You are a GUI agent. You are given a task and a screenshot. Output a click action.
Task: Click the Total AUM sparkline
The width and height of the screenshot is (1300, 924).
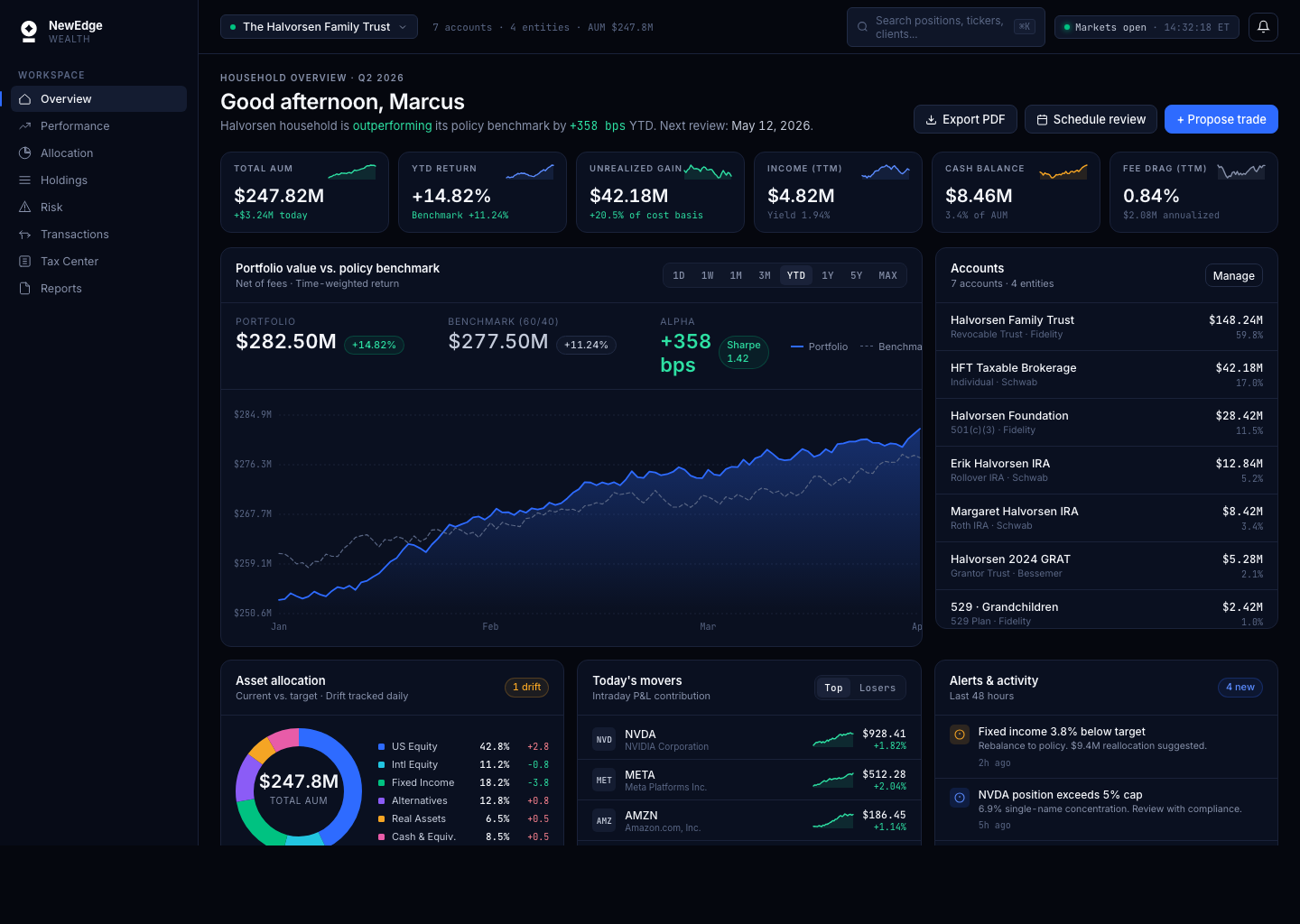click(x=352, y=171)
